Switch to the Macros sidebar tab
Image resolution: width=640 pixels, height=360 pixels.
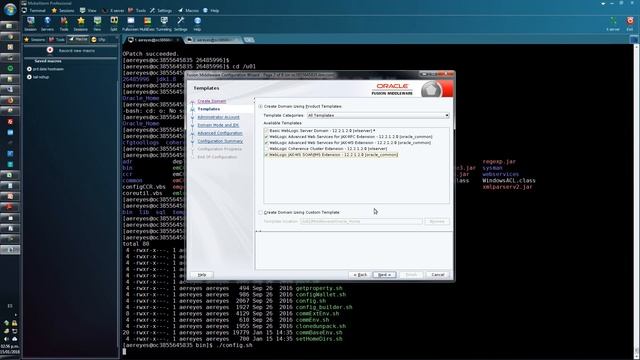[78, 39]
